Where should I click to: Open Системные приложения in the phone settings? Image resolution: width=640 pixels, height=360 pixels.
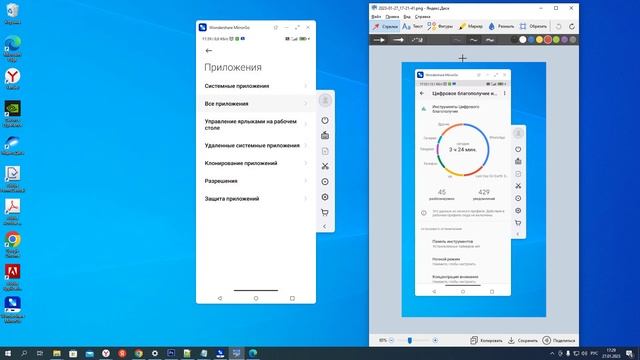pos(256,86)
